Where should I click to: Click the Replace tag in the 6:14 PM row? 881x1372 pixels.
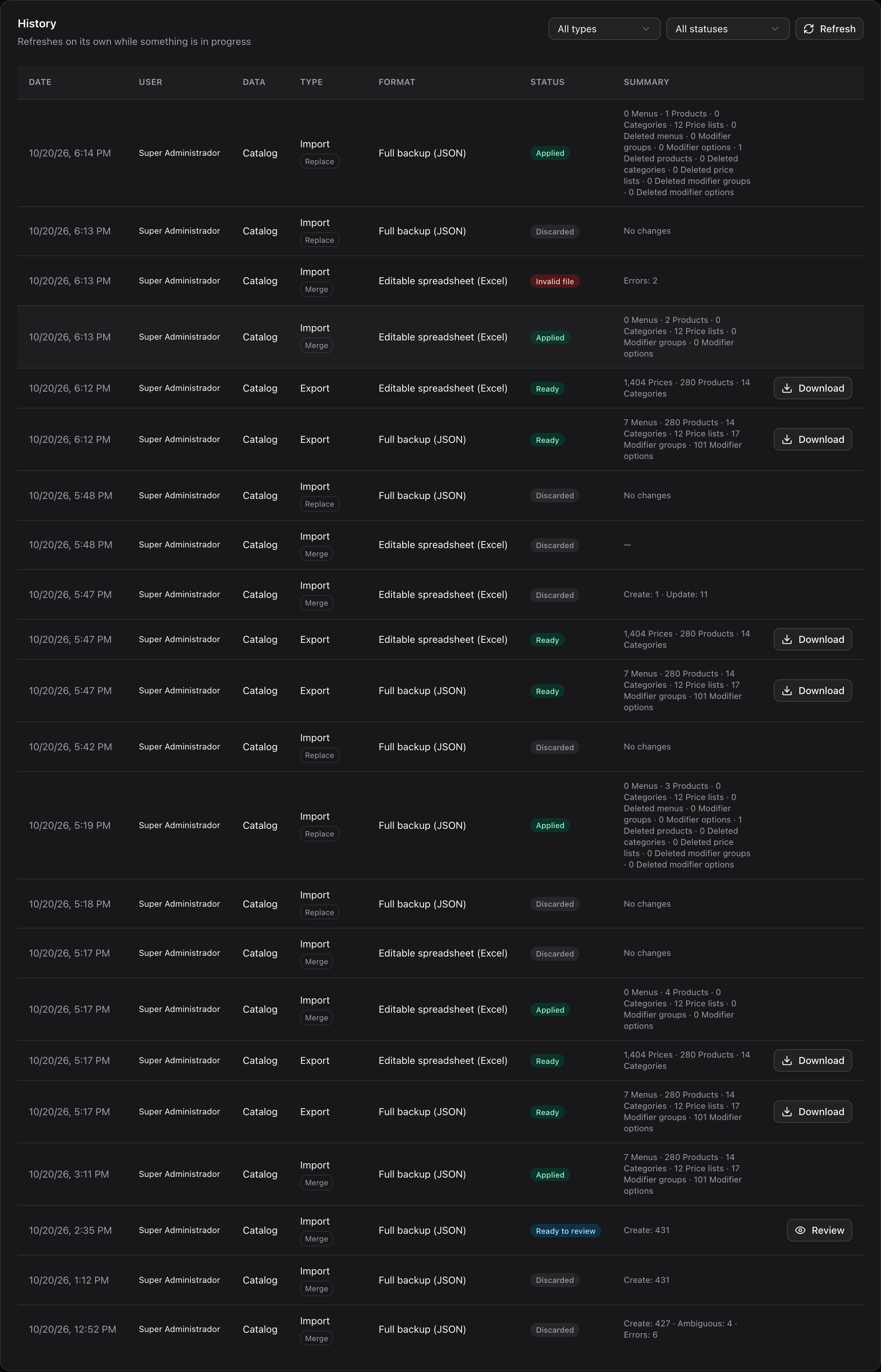click(319, 161)
